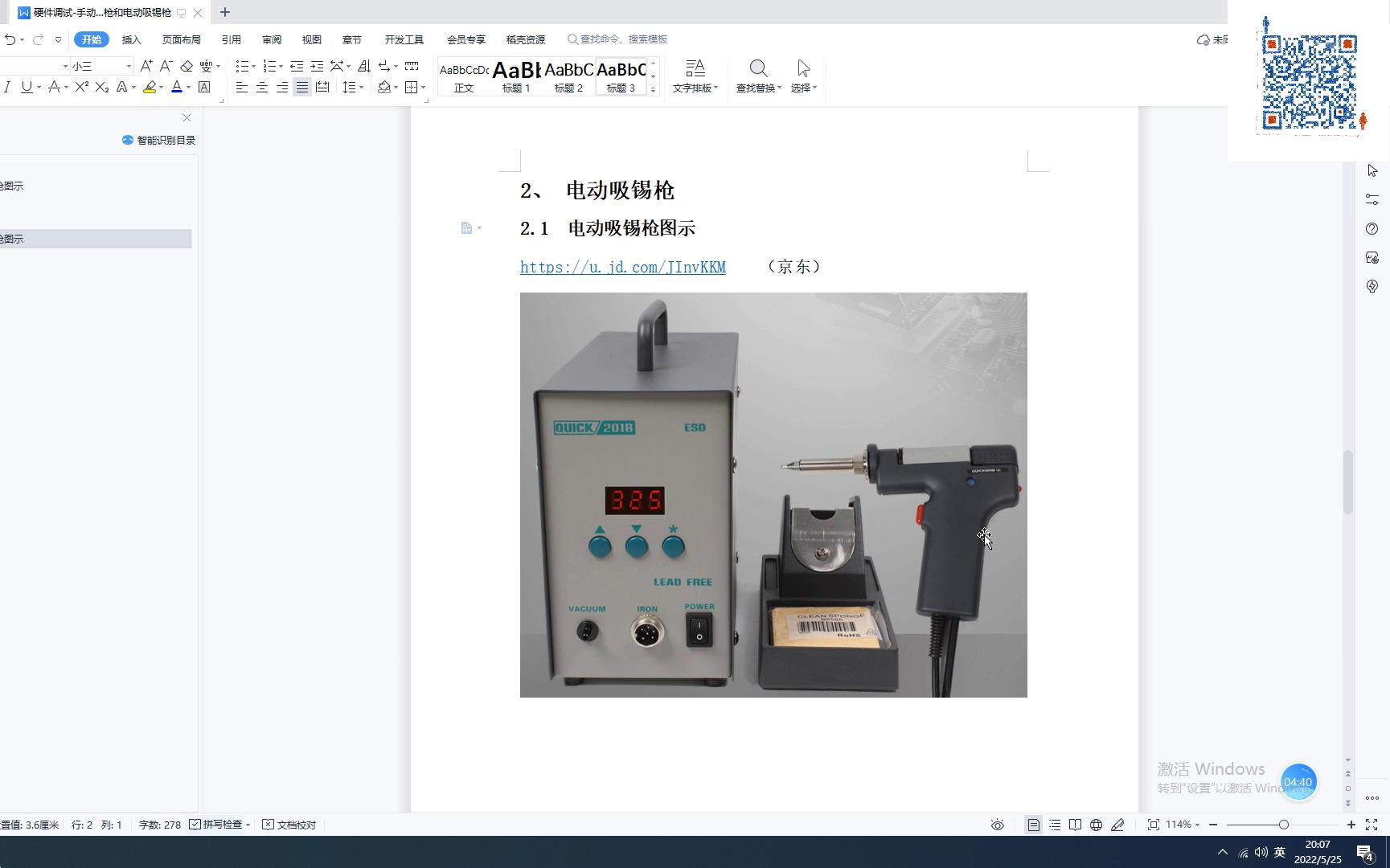Align paragraph text right
This screenshot has width=1390, height=868.
(281, 87)
